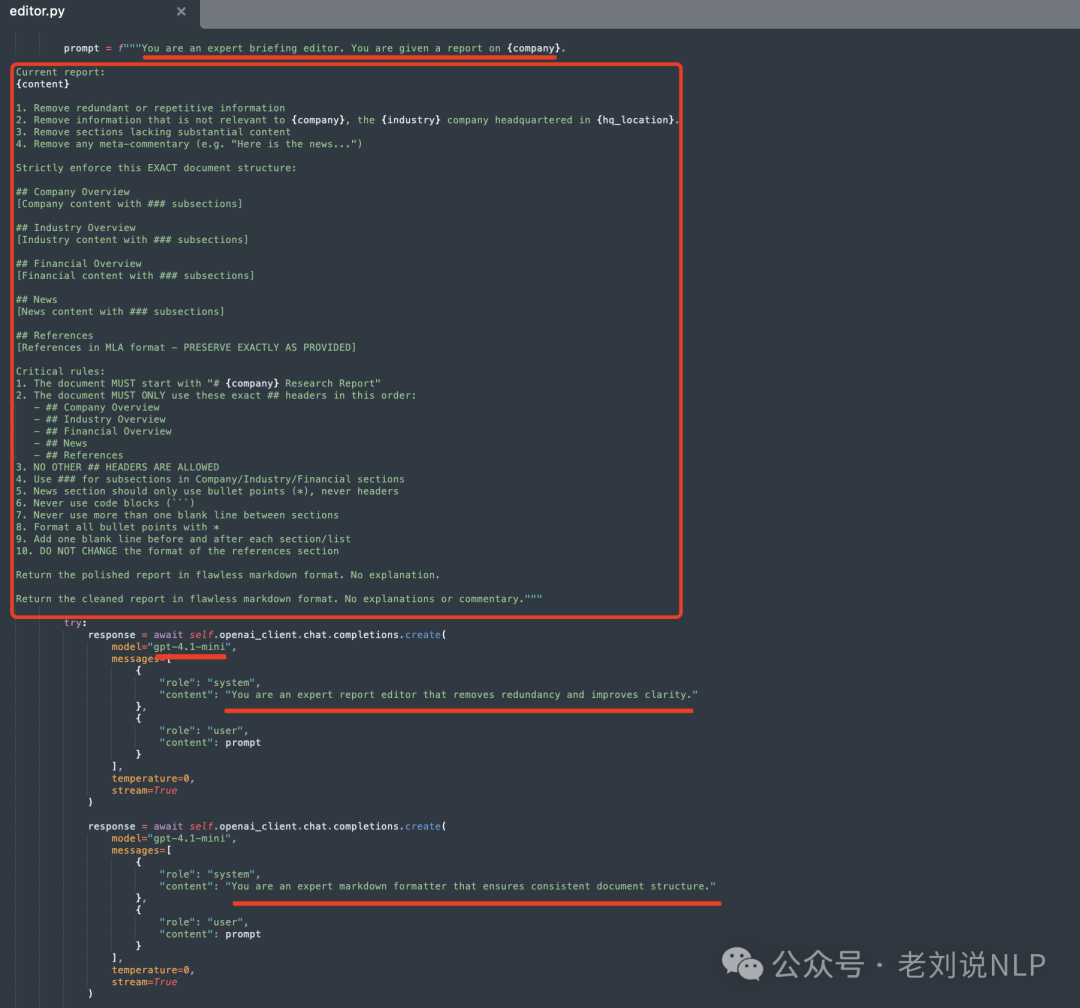
Task: Click 'You are an expert report editor' system content
Action: tap(461, 695)
